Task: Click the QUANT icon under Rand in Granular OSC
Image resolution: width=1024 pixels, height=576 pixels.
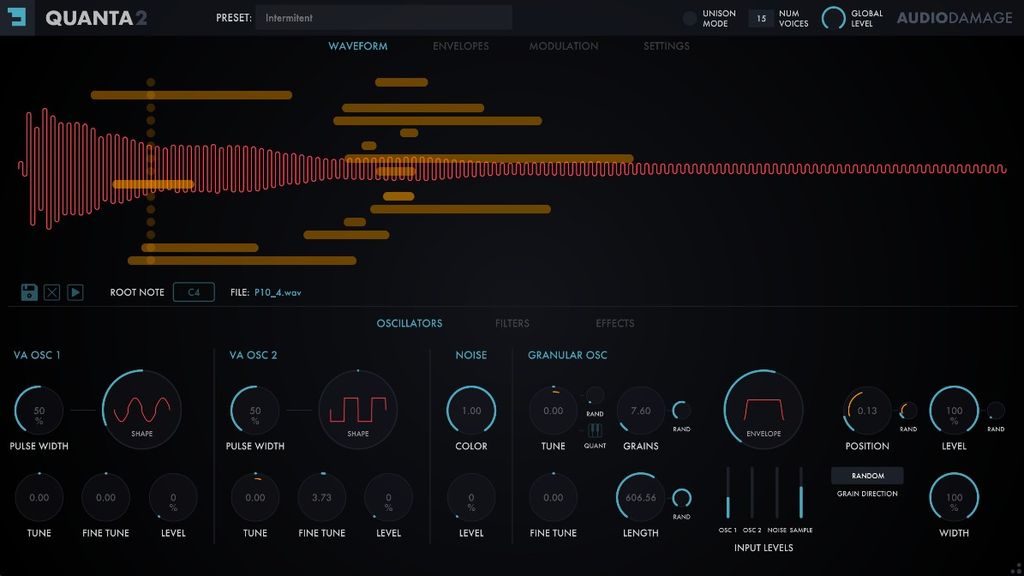Action: point(595,432)
